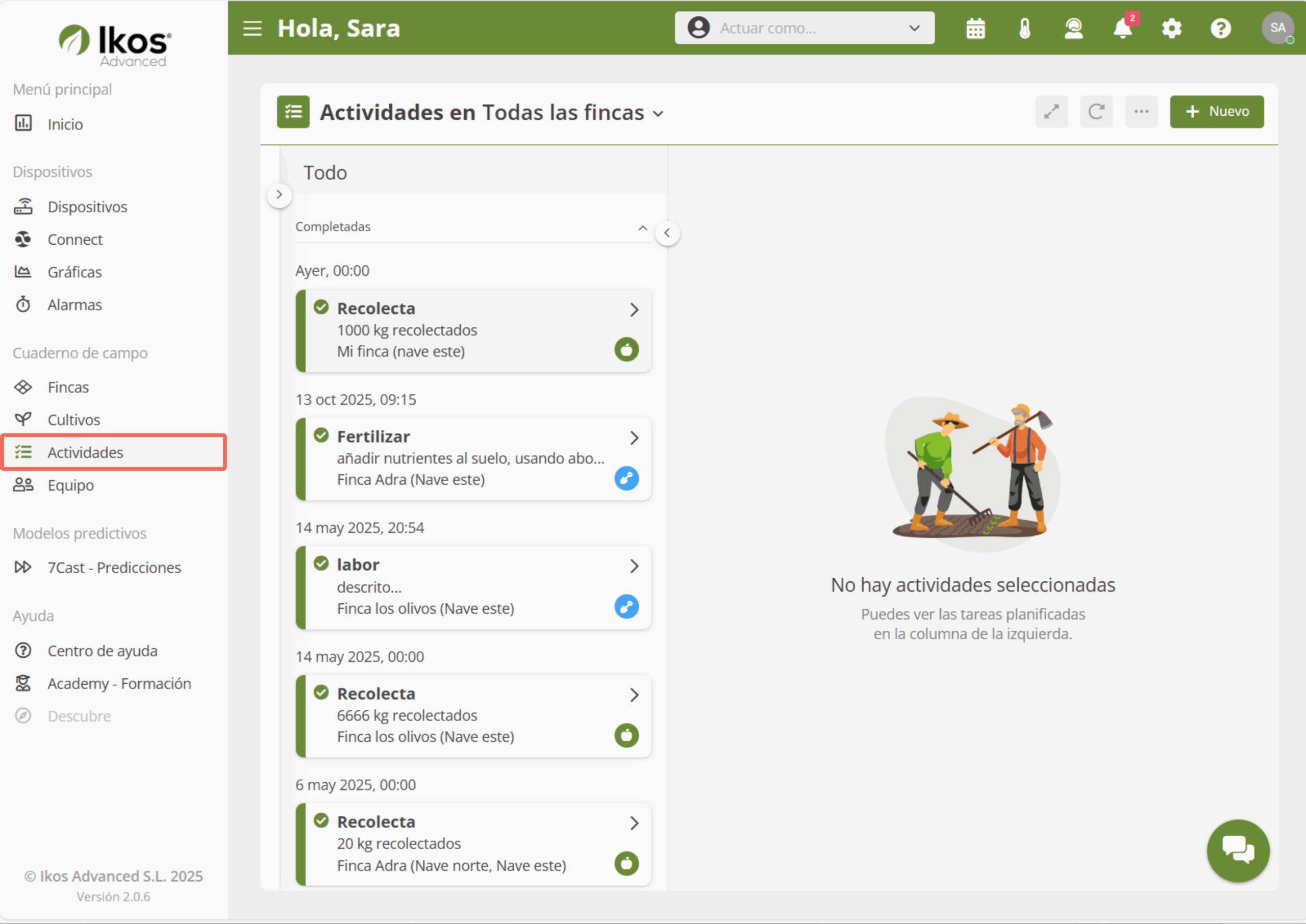Open settings gear icon in header
1306x924 pixels.
click(x=1171, y=29)
